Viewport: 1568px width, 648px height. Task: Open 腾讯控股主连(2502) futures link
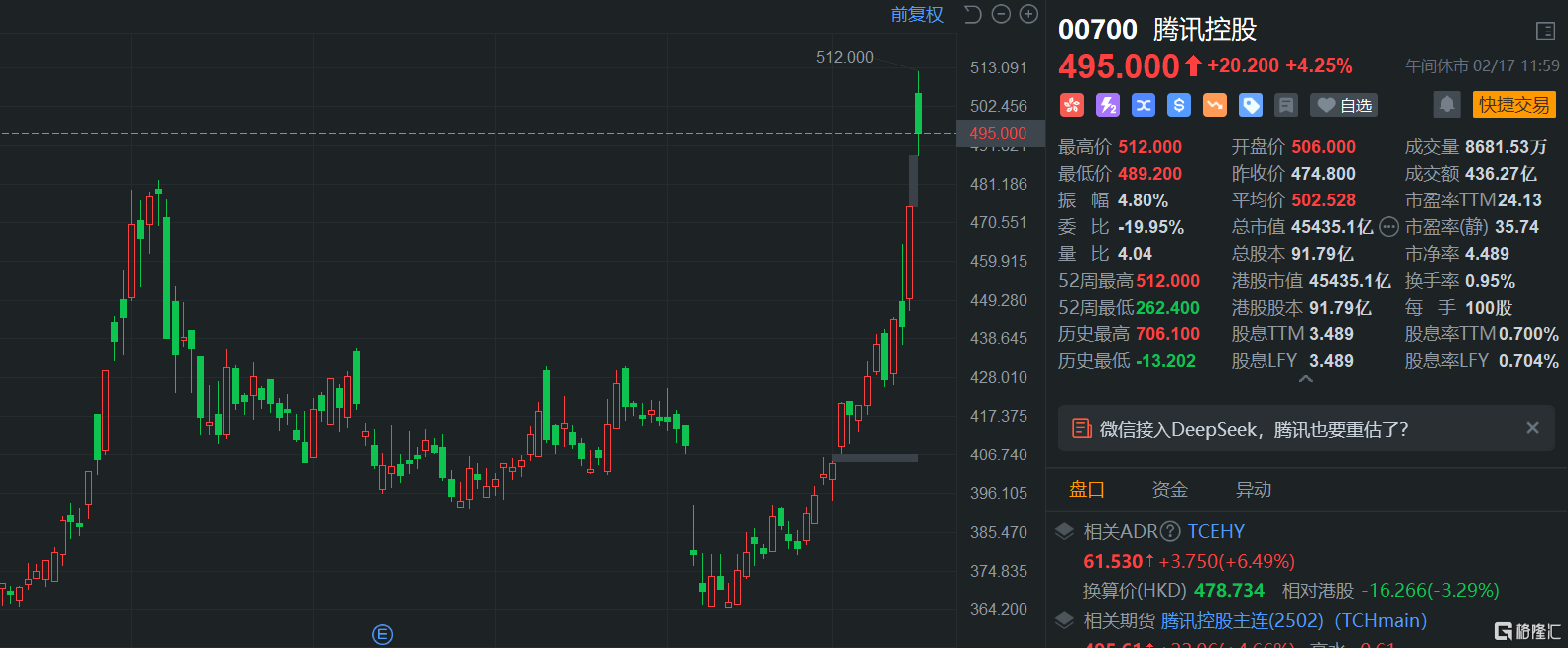point(1243,620)
